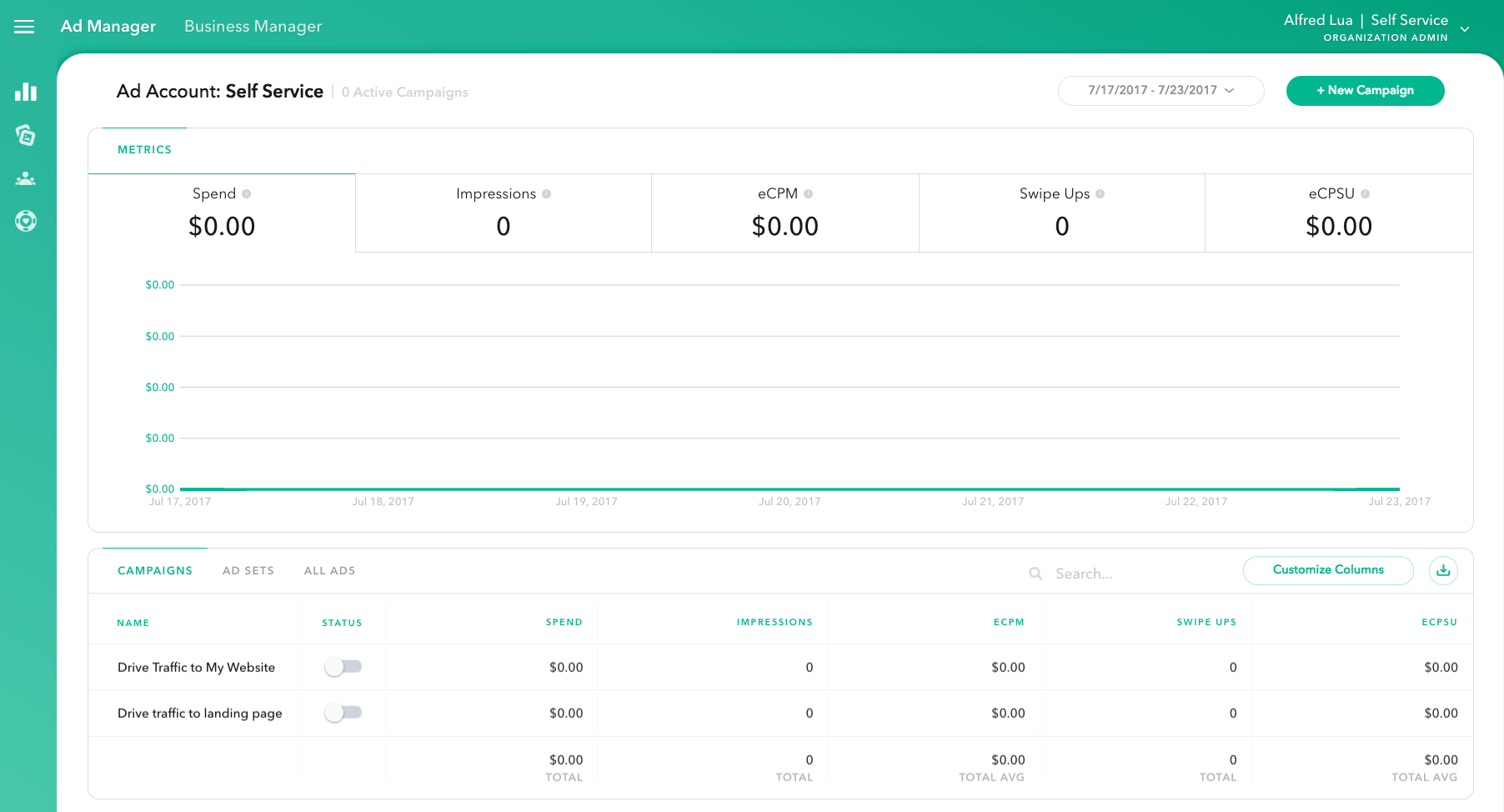Open the date range picker dropdown
The width and height of the screenshot is (1504, 812).
(1161, 90)
